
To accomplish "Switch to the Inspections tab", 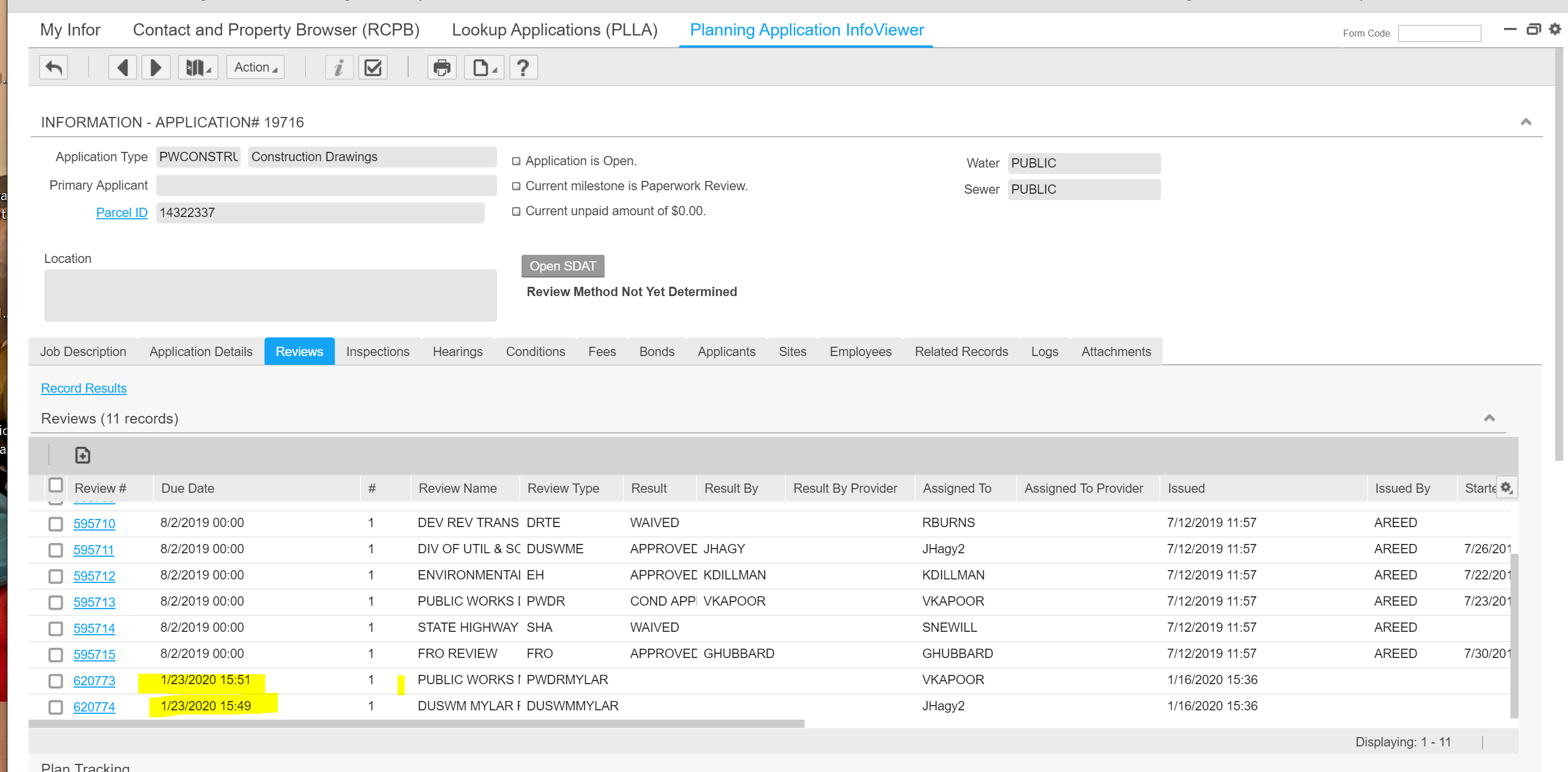I will tap(377, 351).
